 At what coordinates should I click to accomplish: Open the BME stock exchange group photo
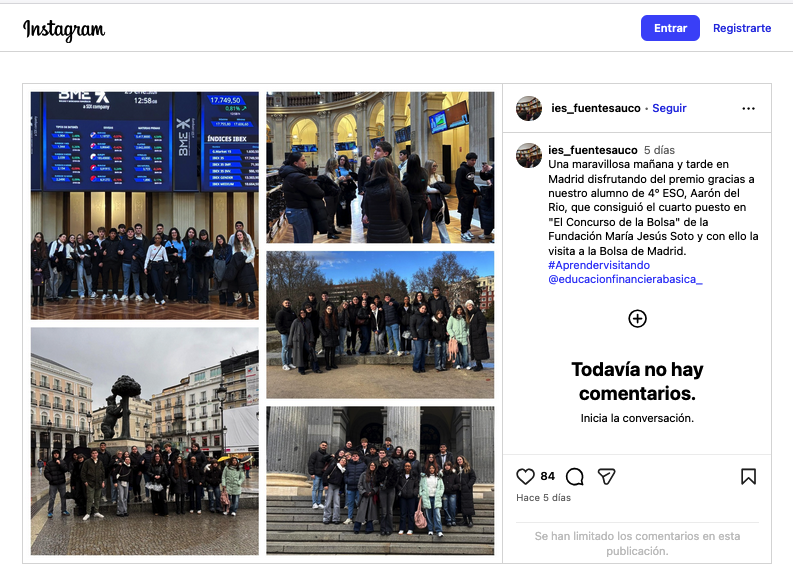(145, 205)
